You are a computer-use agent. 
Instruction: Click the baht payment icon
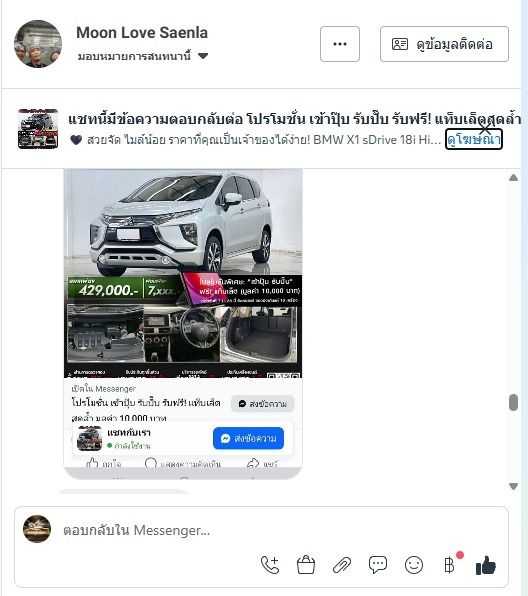pos(449,565)
